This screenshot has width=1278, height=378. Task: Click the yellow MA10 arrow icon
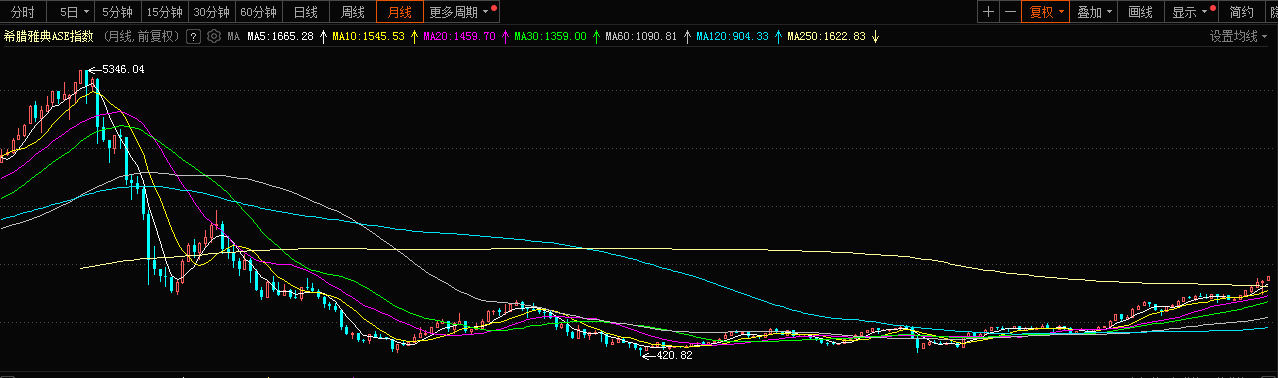(x=414, y=36)
